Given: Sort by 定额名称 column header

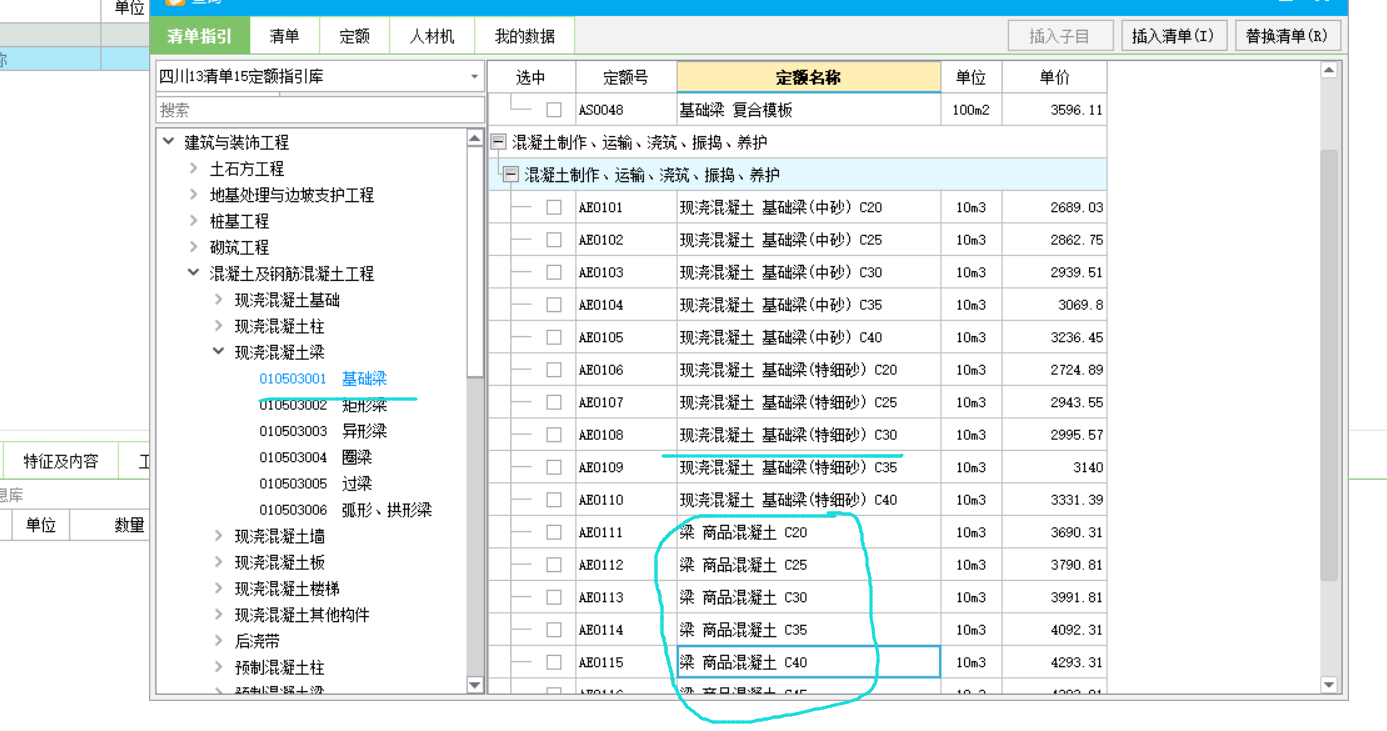Looking at the screenshot, I should pos(808,77).
